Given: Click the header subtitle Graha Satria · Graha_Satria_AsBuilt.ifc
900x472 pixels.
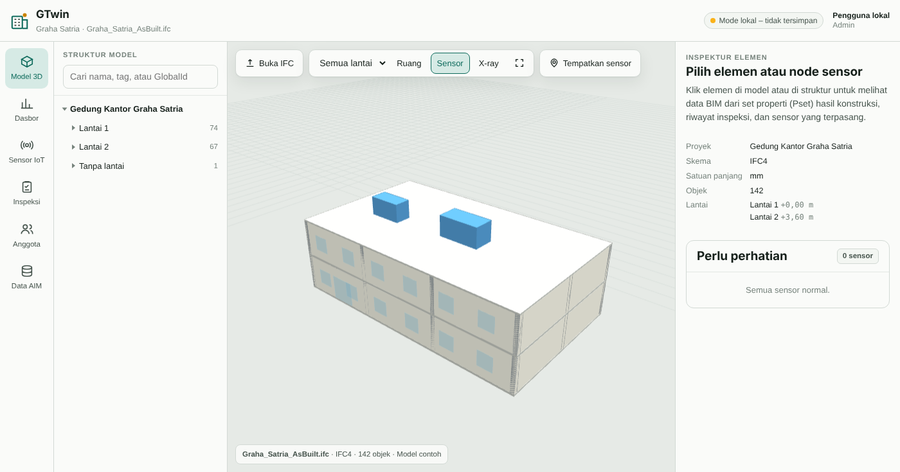Looking at the screenshot, I should pyautogui.click(x=103, y=29).
